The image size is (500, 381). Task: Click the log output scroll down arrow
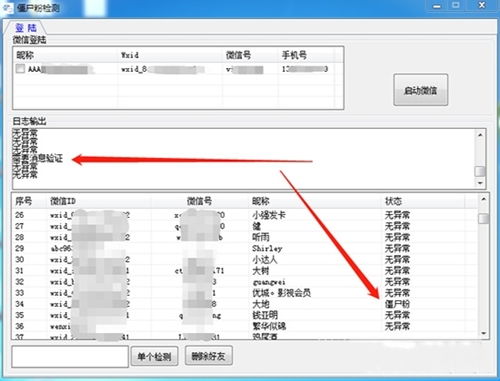tap(480, 183)
